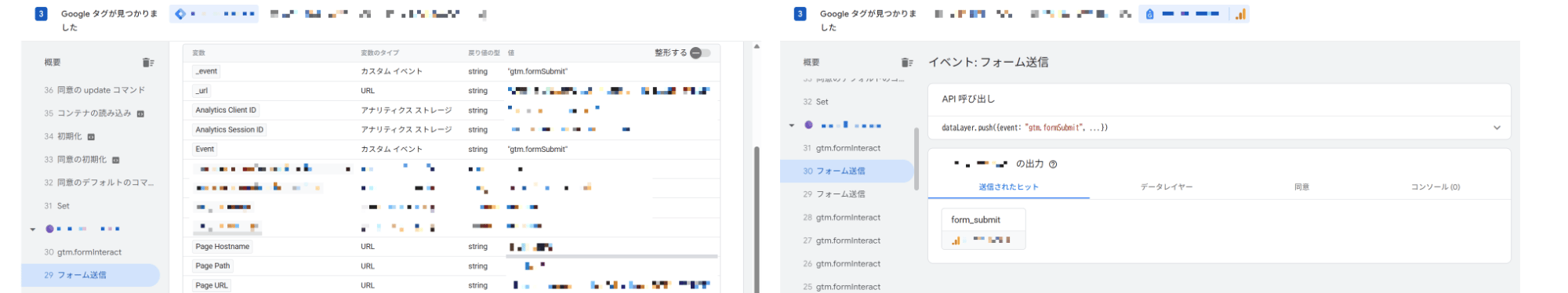Select 34 初期化 event
This screenshot has height=293, width=1568.
coord(63,136)
